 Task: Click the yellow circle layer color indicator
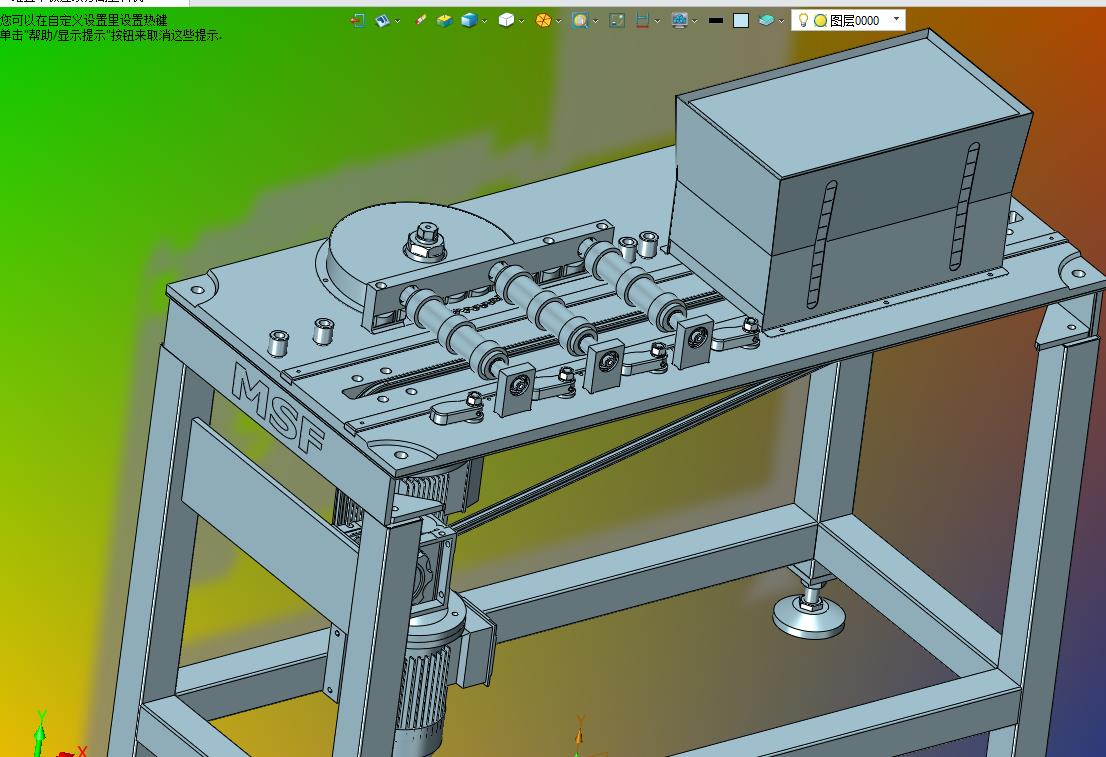click(820, 20)
